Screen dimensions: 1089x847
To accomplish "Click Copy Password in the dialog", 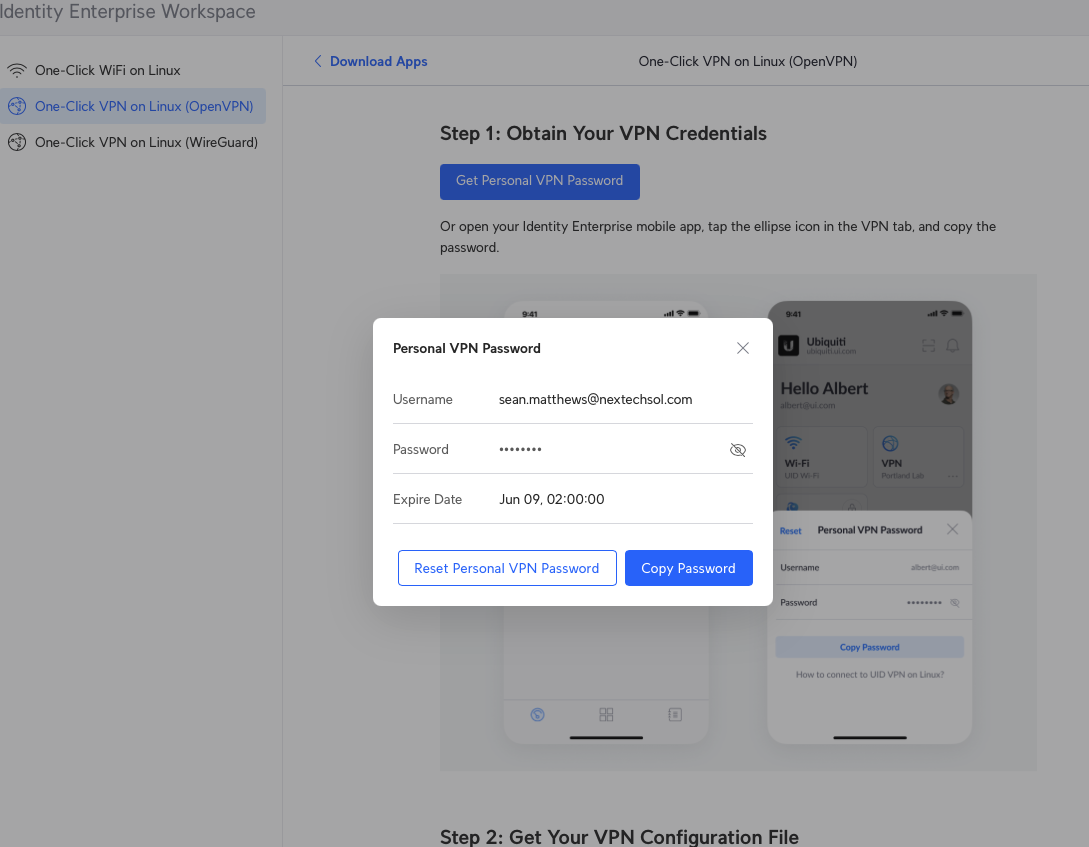I will point(688,568).
